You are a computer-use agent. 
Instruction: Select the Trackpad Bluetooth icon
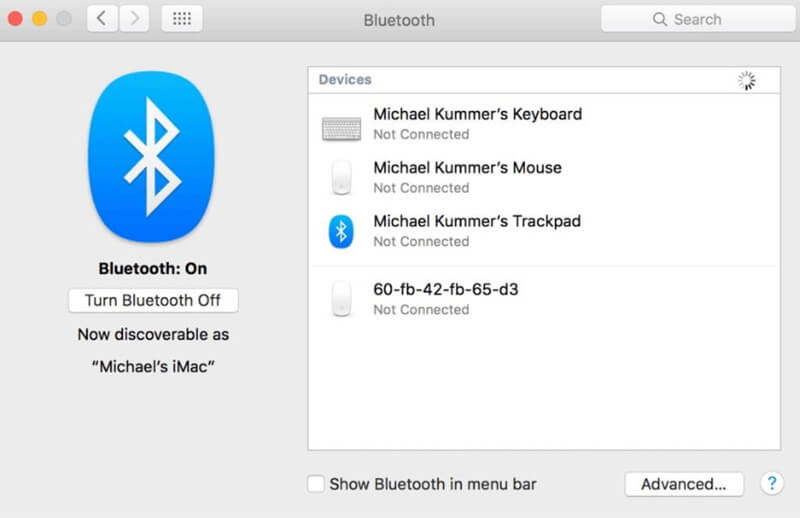pos(341,232)
